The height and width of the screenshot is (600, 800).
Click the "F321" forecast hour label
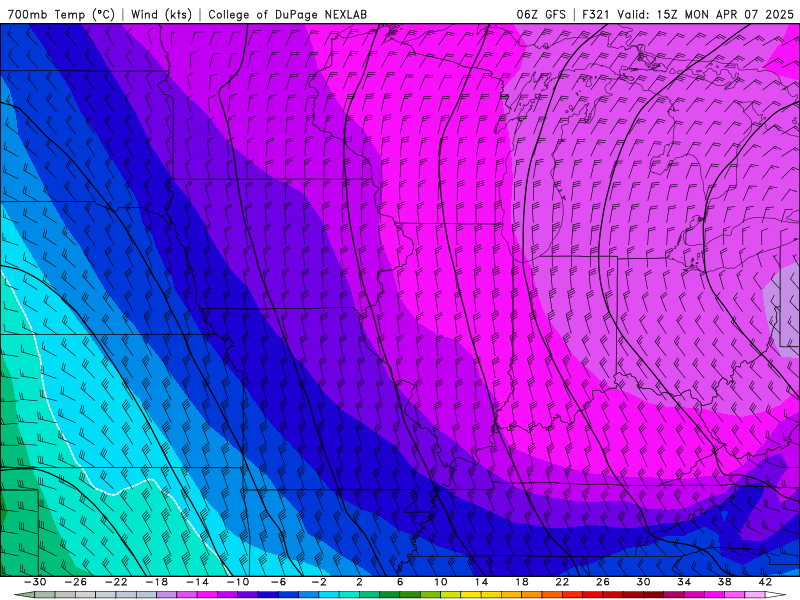coord(596,14)
